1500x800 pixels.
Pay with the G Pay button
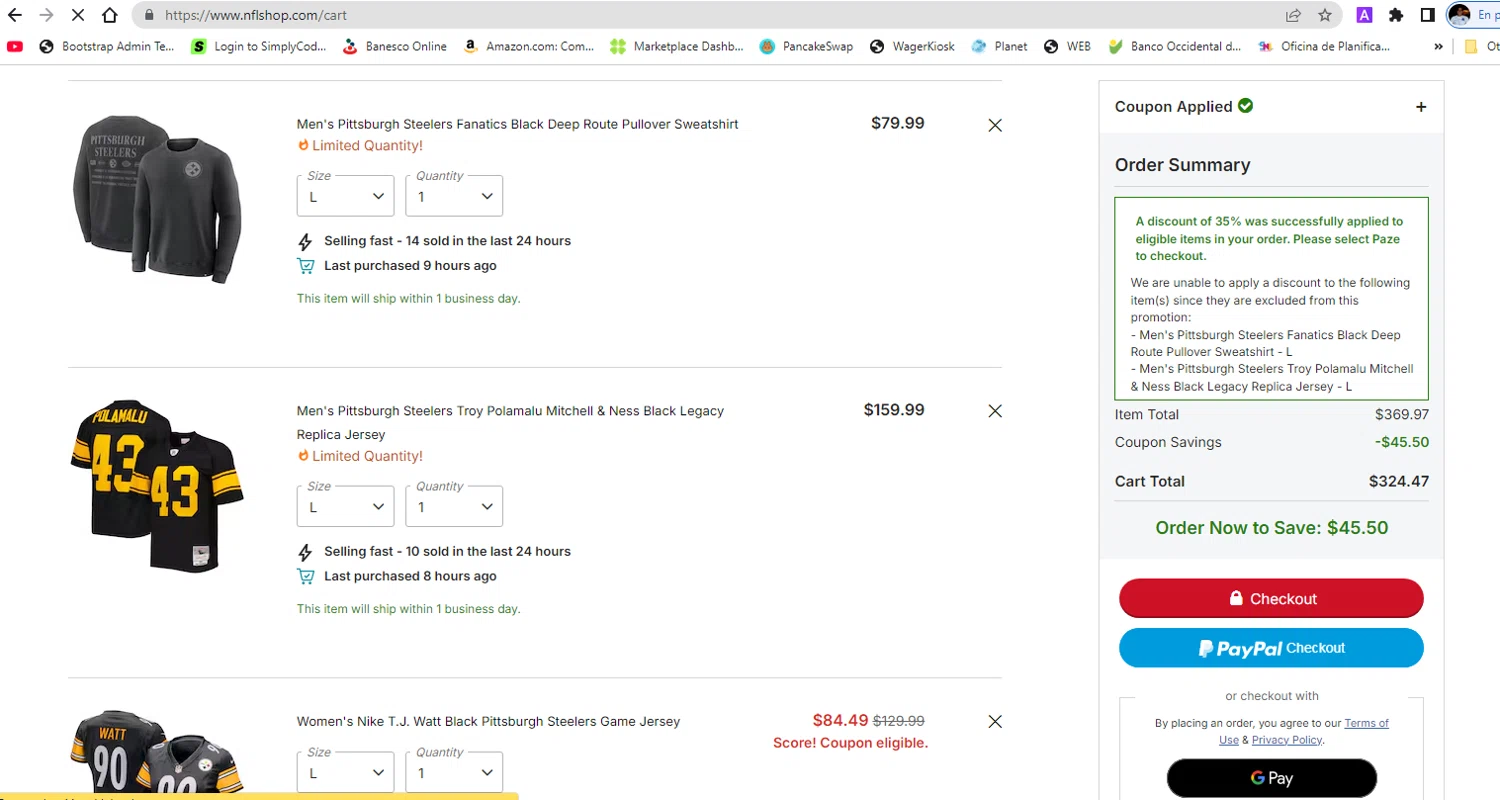click(1271, 778)
